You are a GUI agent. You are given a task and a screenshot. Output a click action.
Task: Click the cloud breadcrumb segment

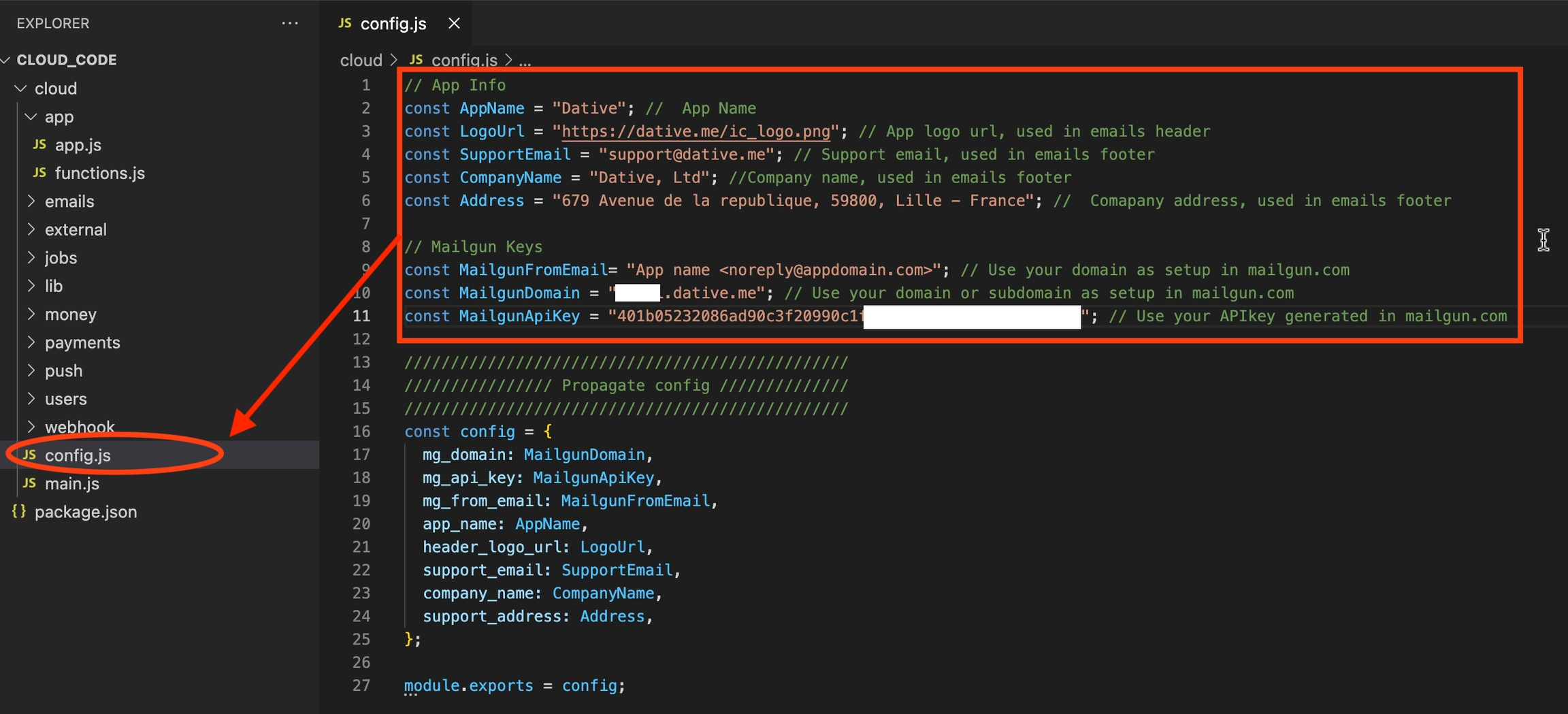(361, 61)
